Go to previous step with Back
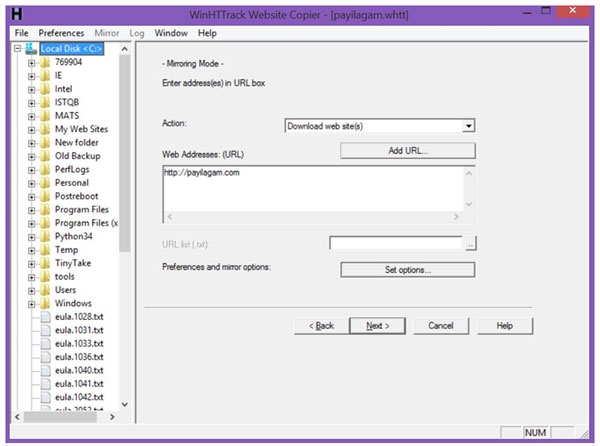600x446 pixels. 321,326
